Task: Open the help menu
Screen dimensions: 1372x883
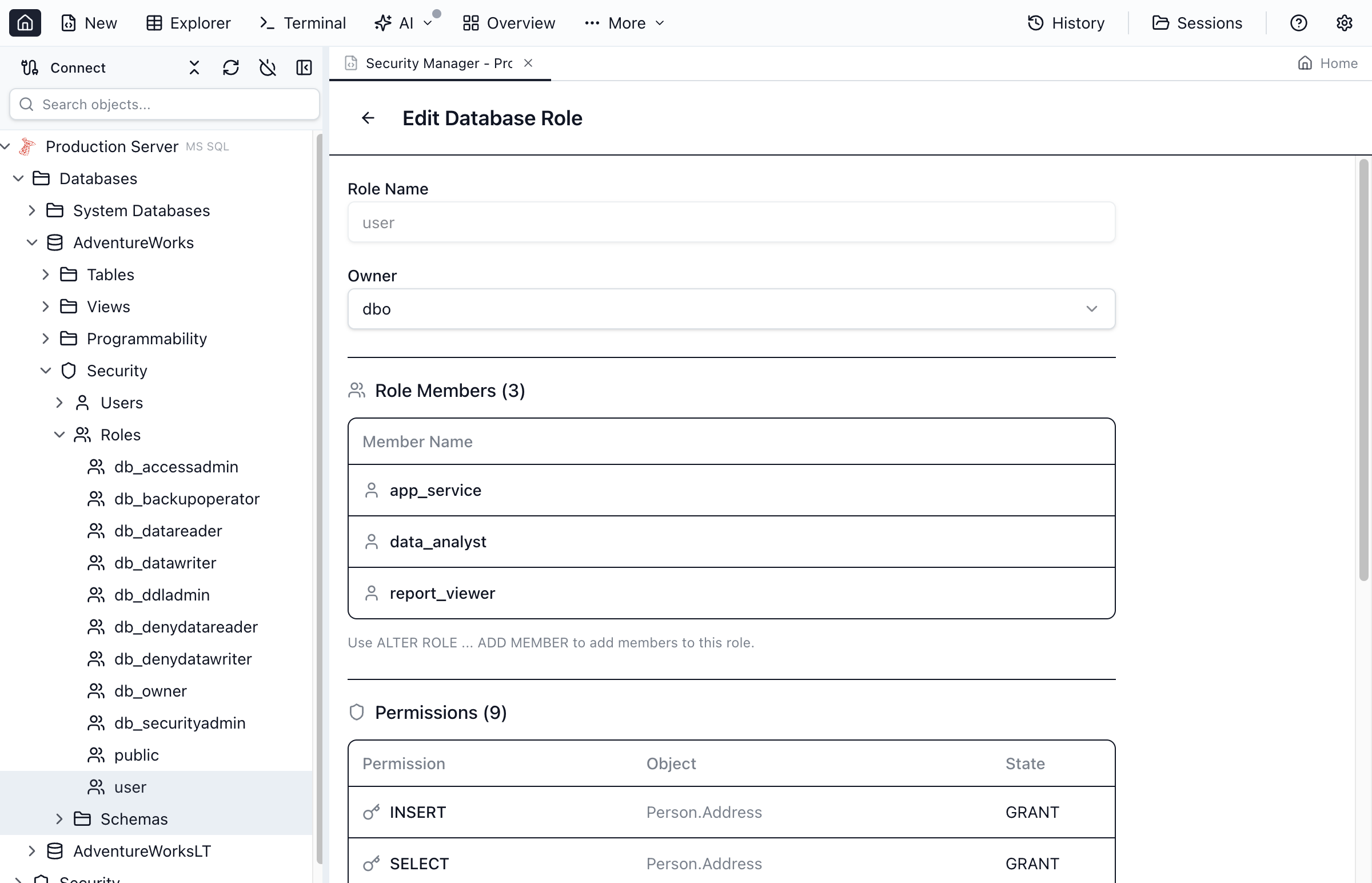Action: point(1298,23)
